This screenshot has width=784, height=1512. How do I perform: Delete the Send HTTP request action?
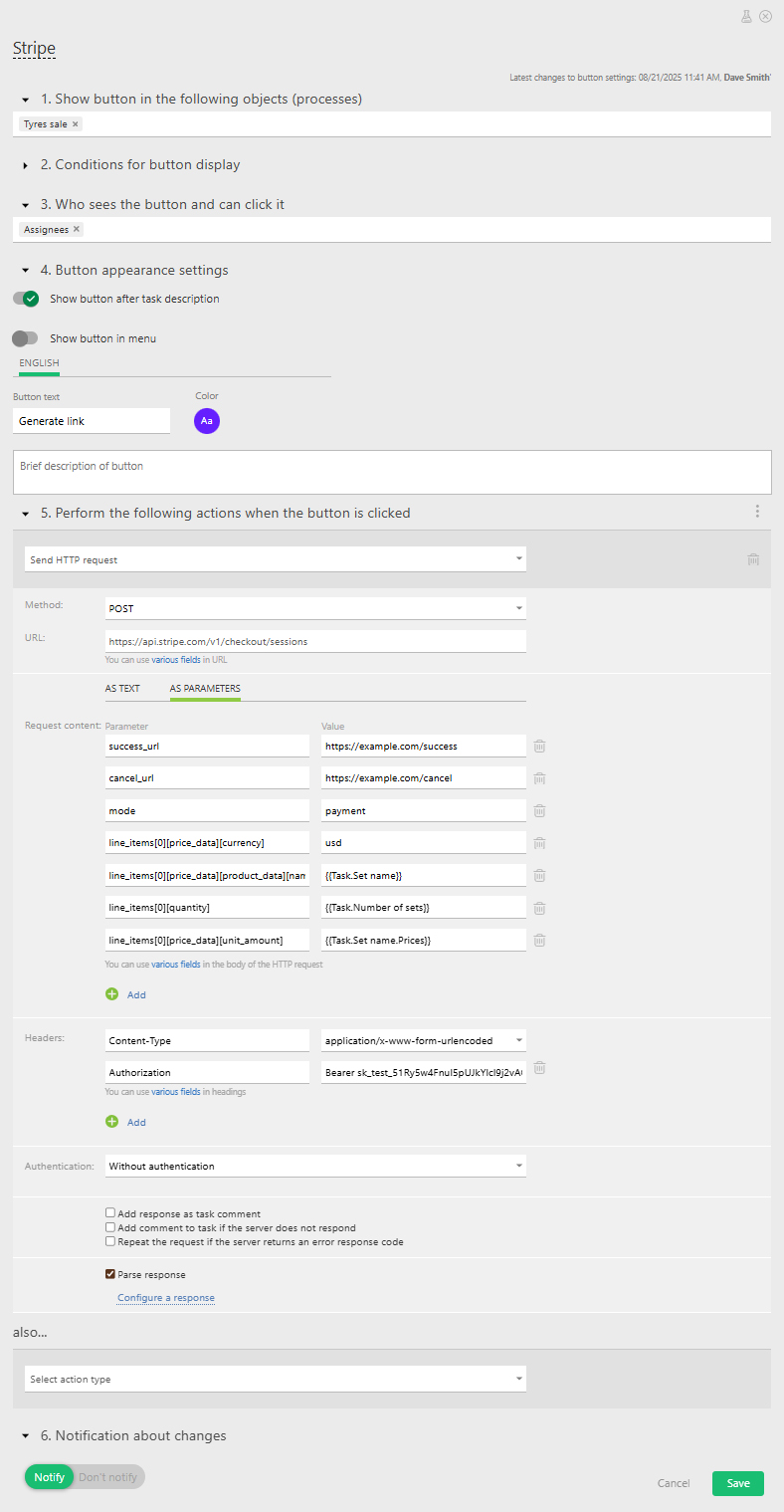point(753,559)
